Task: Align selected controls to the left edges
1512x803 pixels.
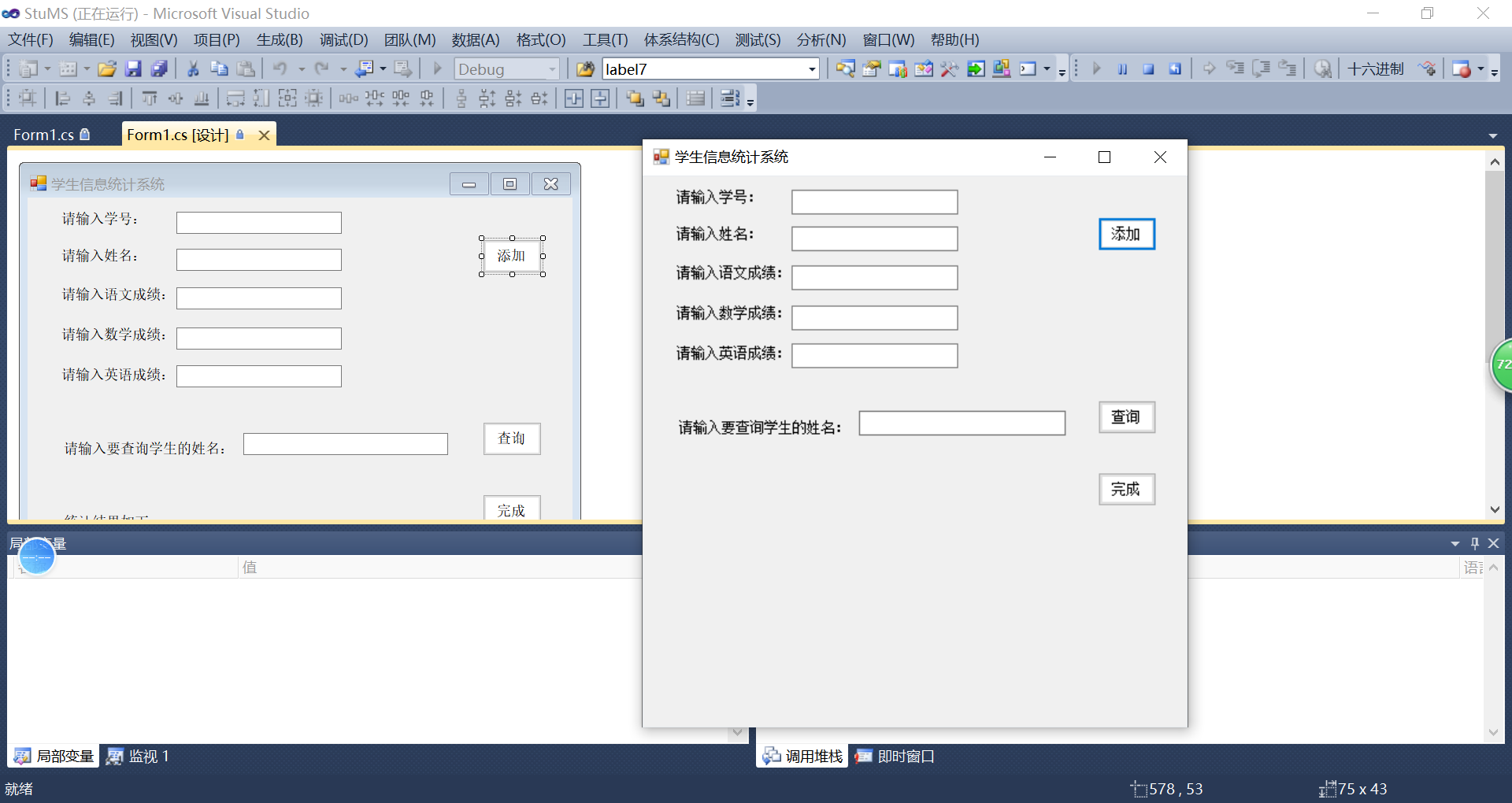Action: pyautogui.click(x=63, y=98)
